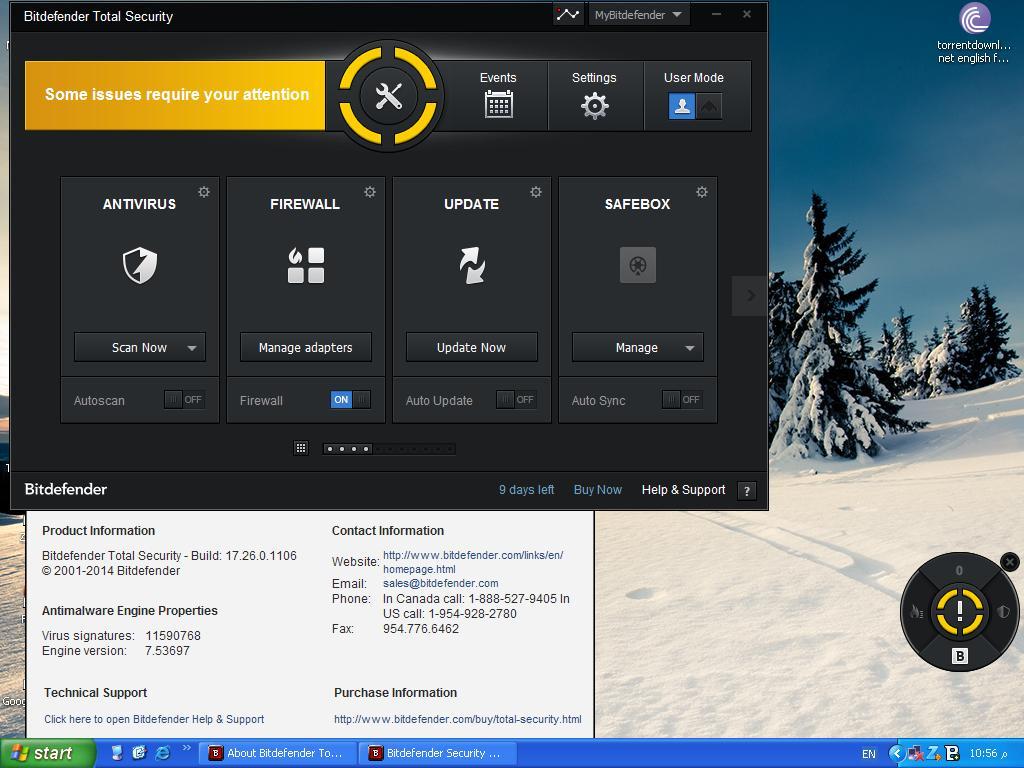The width and height of the screenshot is (1024, 768).
Task: Click the Scan Now button
Action: coord(138,347)
